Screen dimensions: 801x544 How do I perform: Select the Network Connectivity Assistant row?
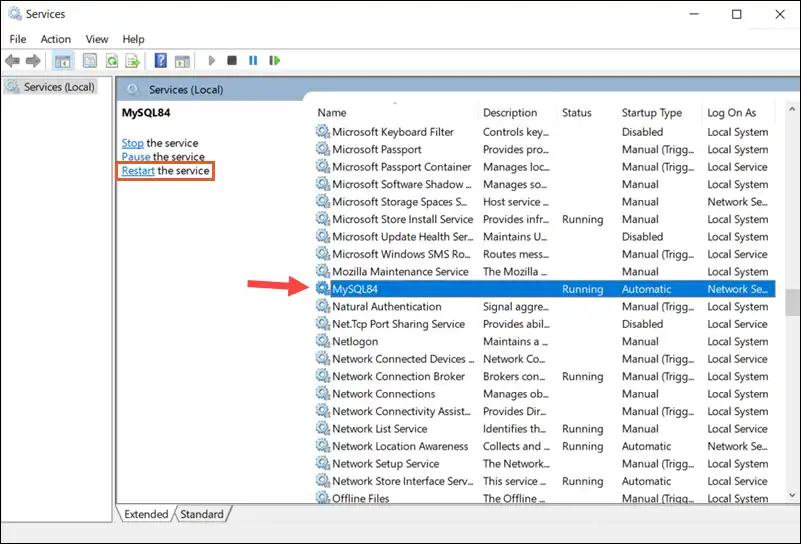pos(545,411)
